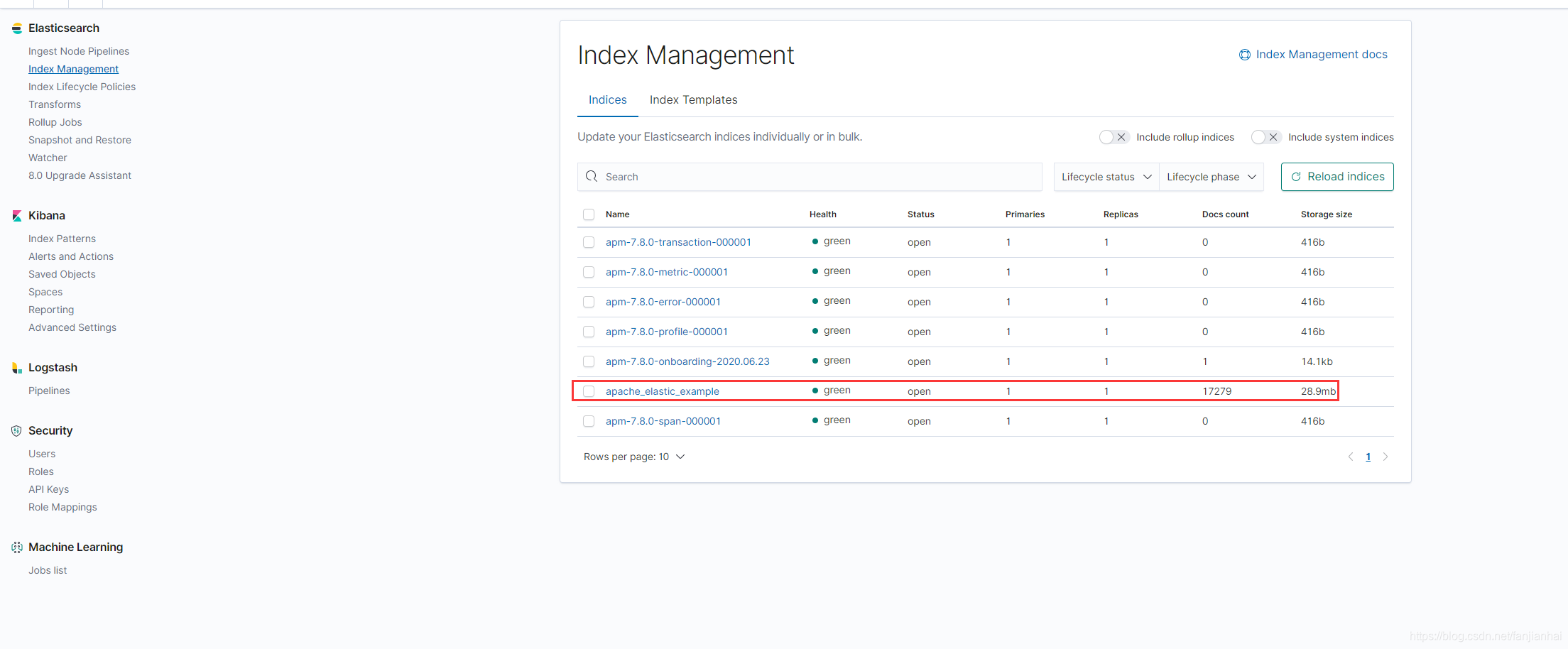
Task: Click the Reload indices button
Action: (x=1337, y=177)
